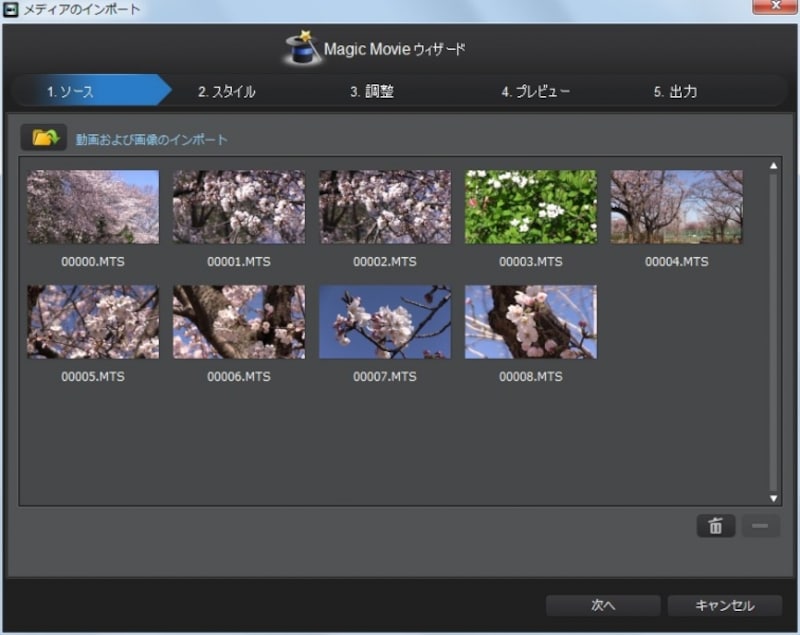
Task: Click the import folder icon
Action: [x=44, y=138]
